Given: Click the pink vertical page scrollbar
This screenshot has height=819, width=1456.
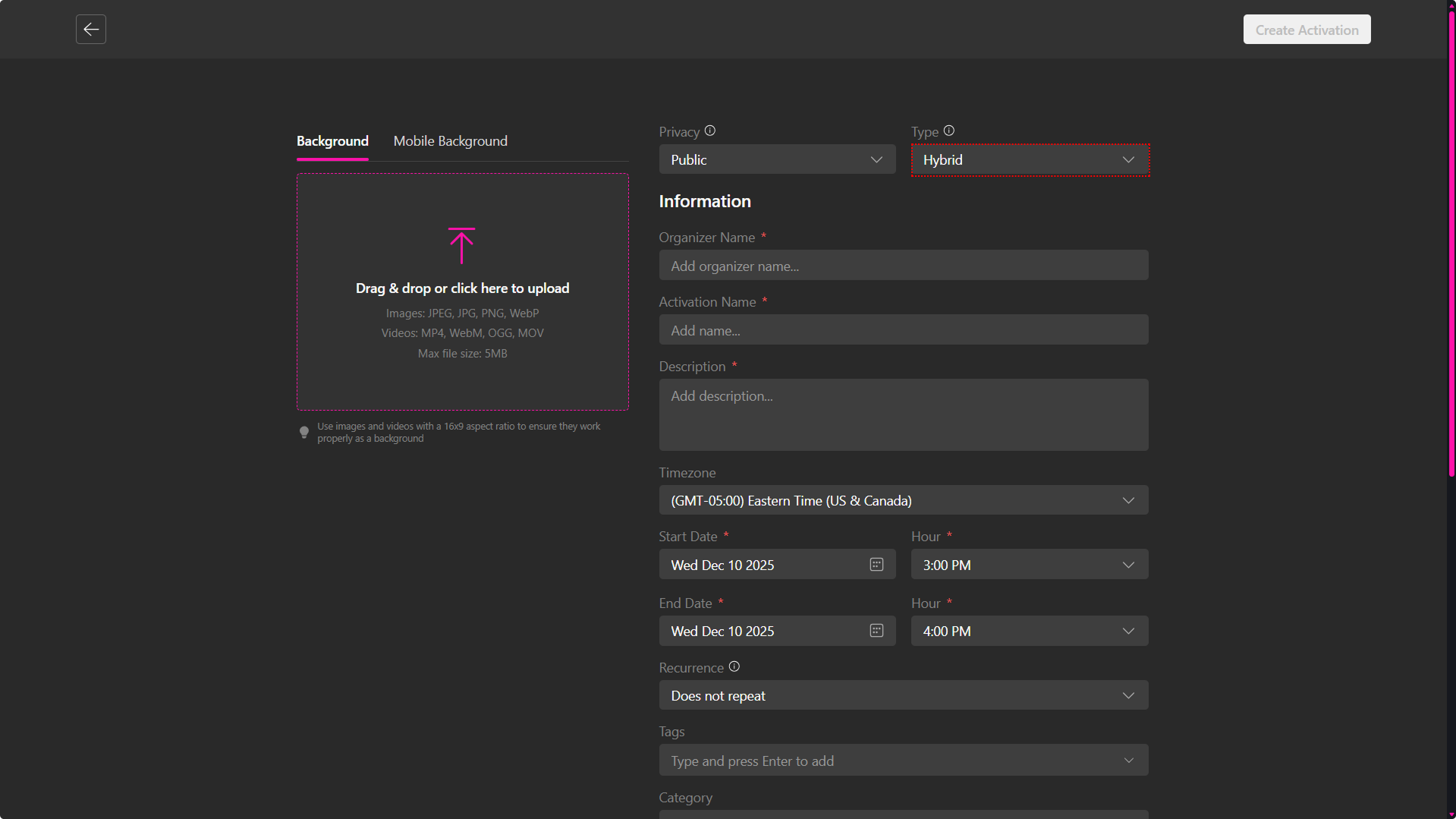Looking at the screenshot, I should coord(1451,243).
